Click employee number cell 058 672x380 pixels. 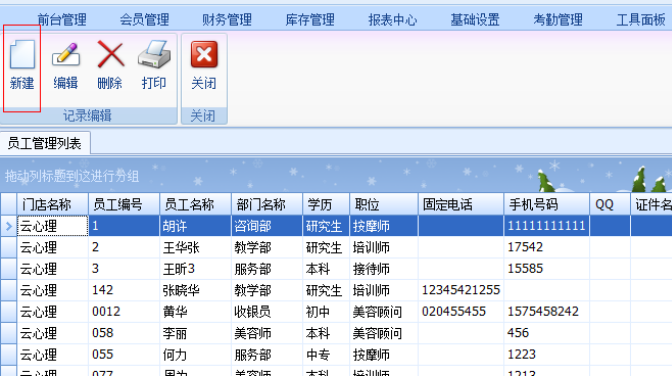(x=124, y=333)
